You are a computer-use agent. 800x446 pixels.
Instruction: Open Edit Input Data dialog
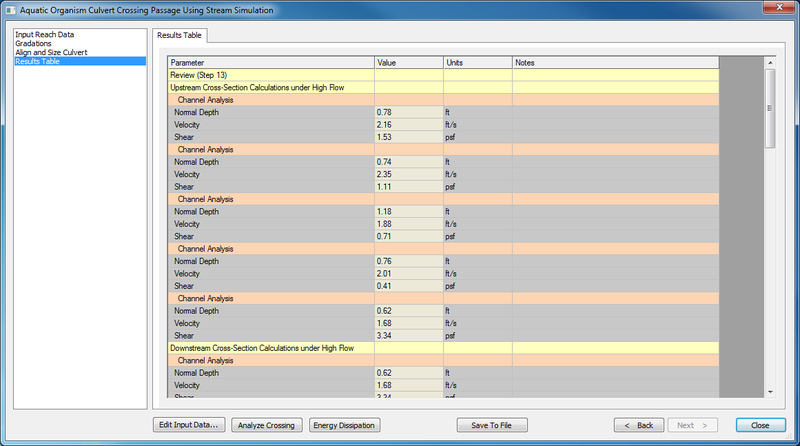point(189,425)
